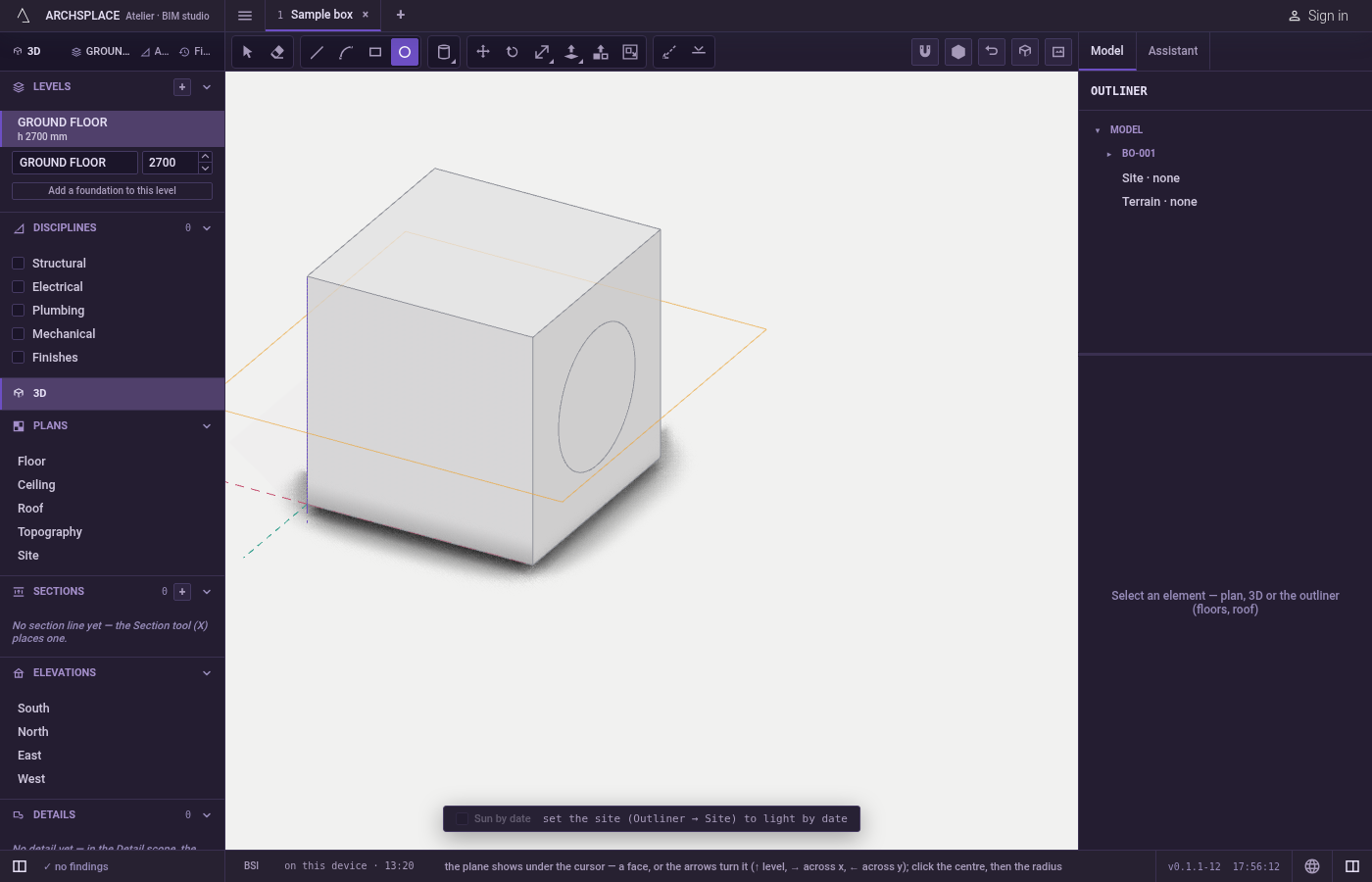Open the cylinder solid tool

coord(444,52)
